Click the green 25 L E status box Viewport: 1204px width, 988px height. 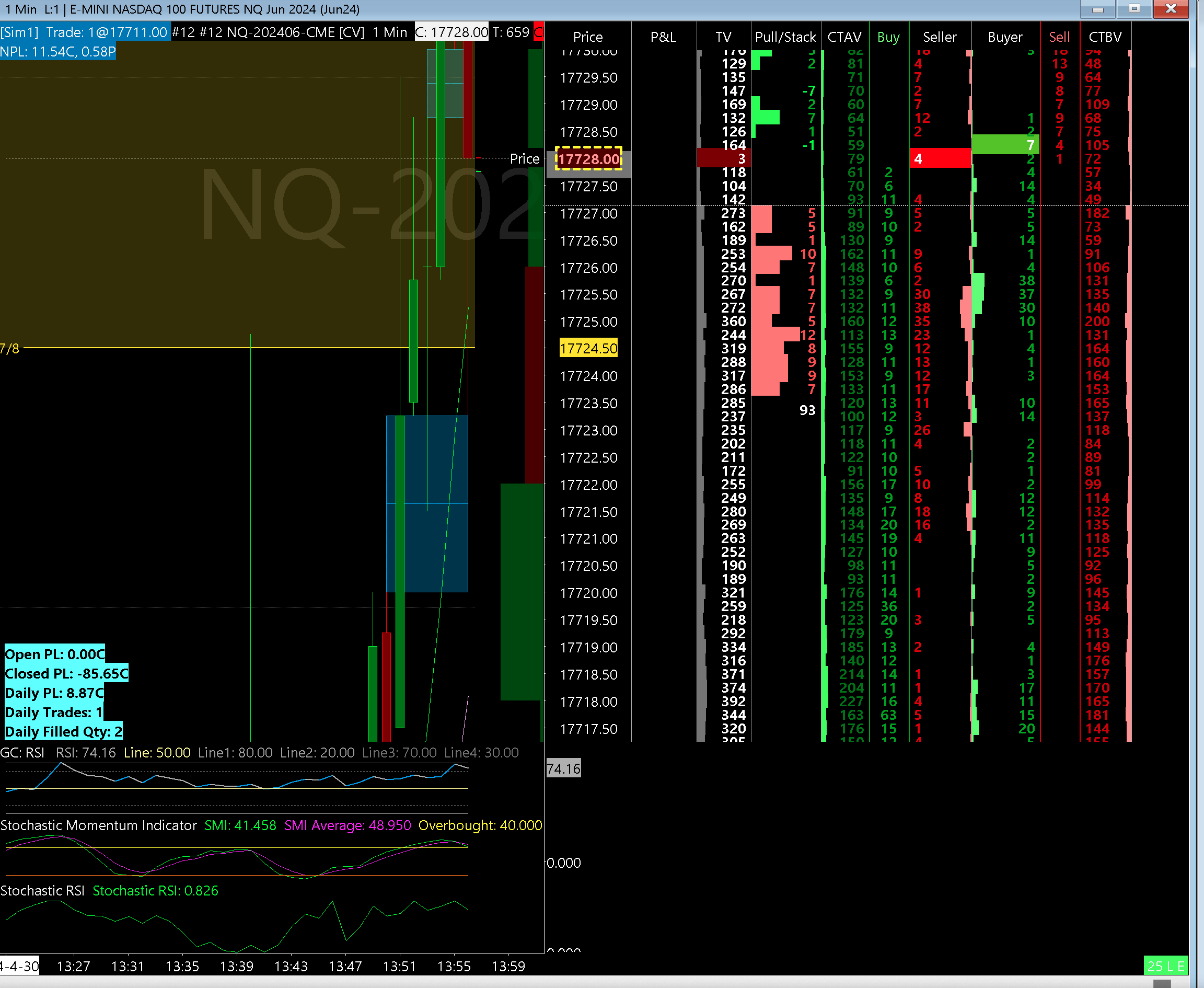tap(1165, 966)
